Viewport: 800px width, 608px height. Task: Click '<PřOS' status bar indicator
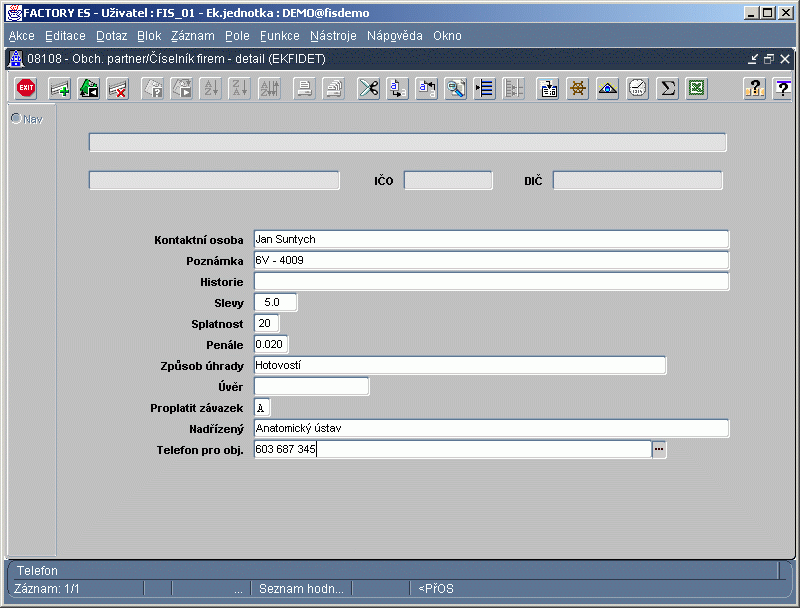[436, 589]
